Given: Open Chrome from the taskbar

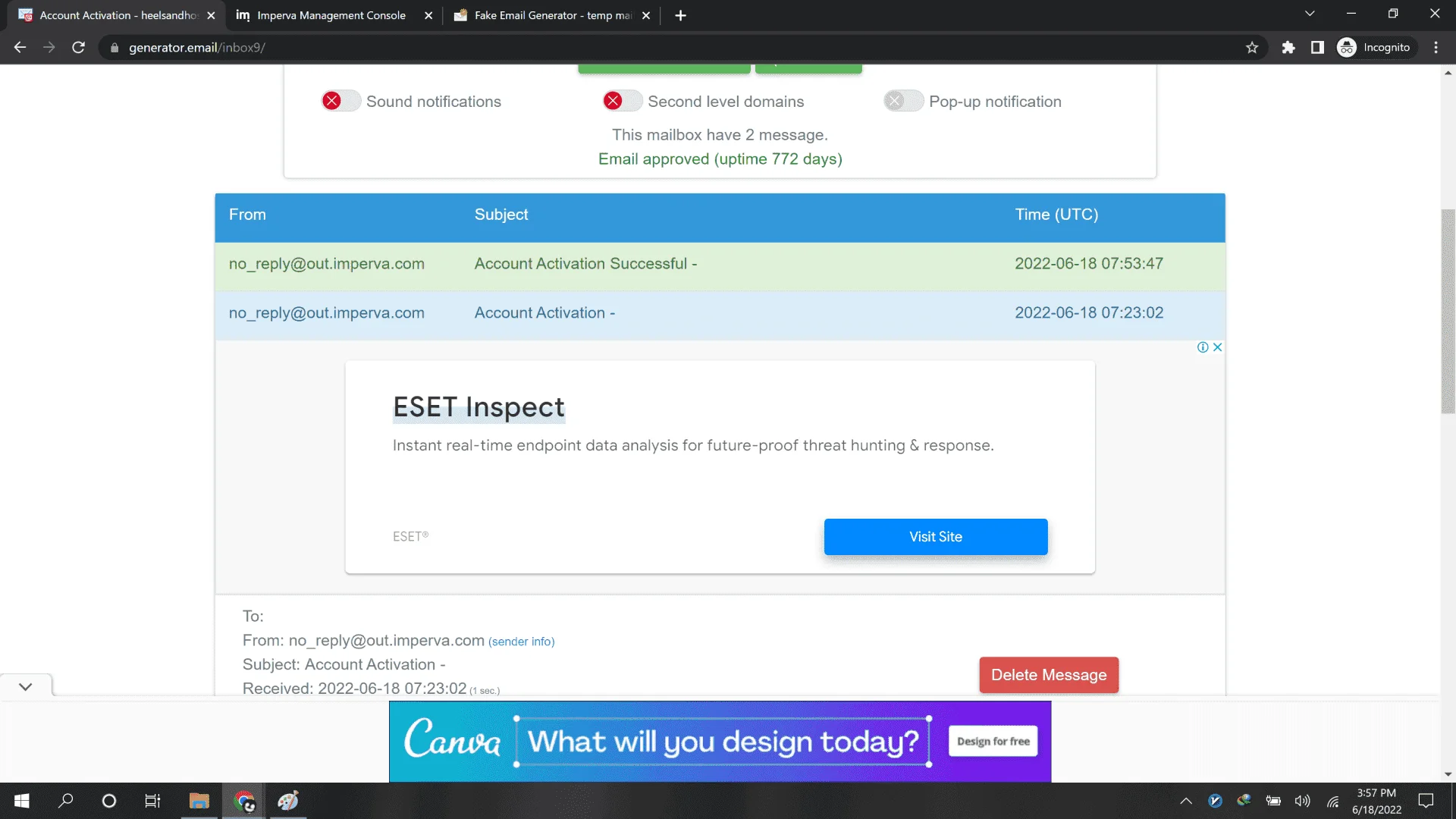Looking at the screenshot, I should (243, 801).
